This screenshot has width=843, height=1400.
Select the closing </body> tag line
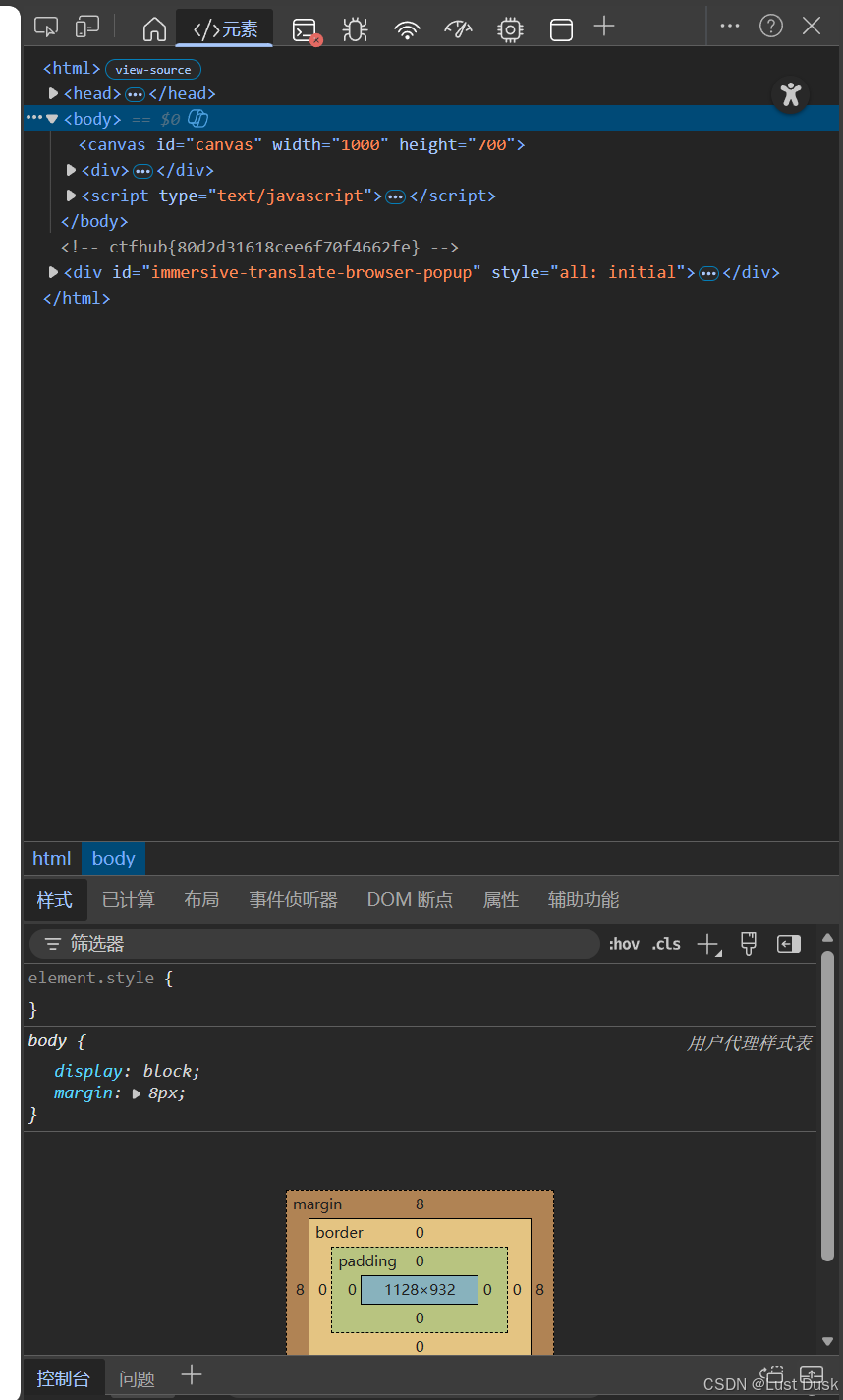coord(94,221)
